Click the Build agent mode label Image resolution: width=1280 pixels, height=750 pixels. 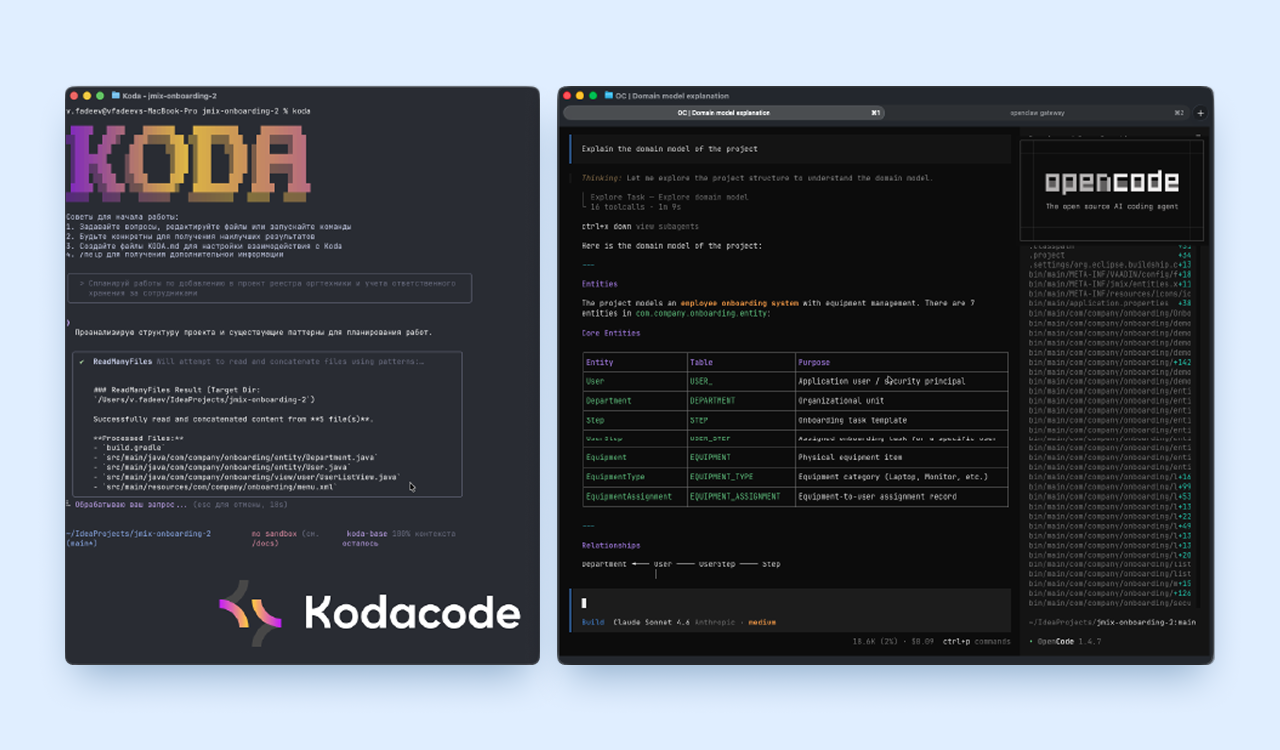[592, 622]
